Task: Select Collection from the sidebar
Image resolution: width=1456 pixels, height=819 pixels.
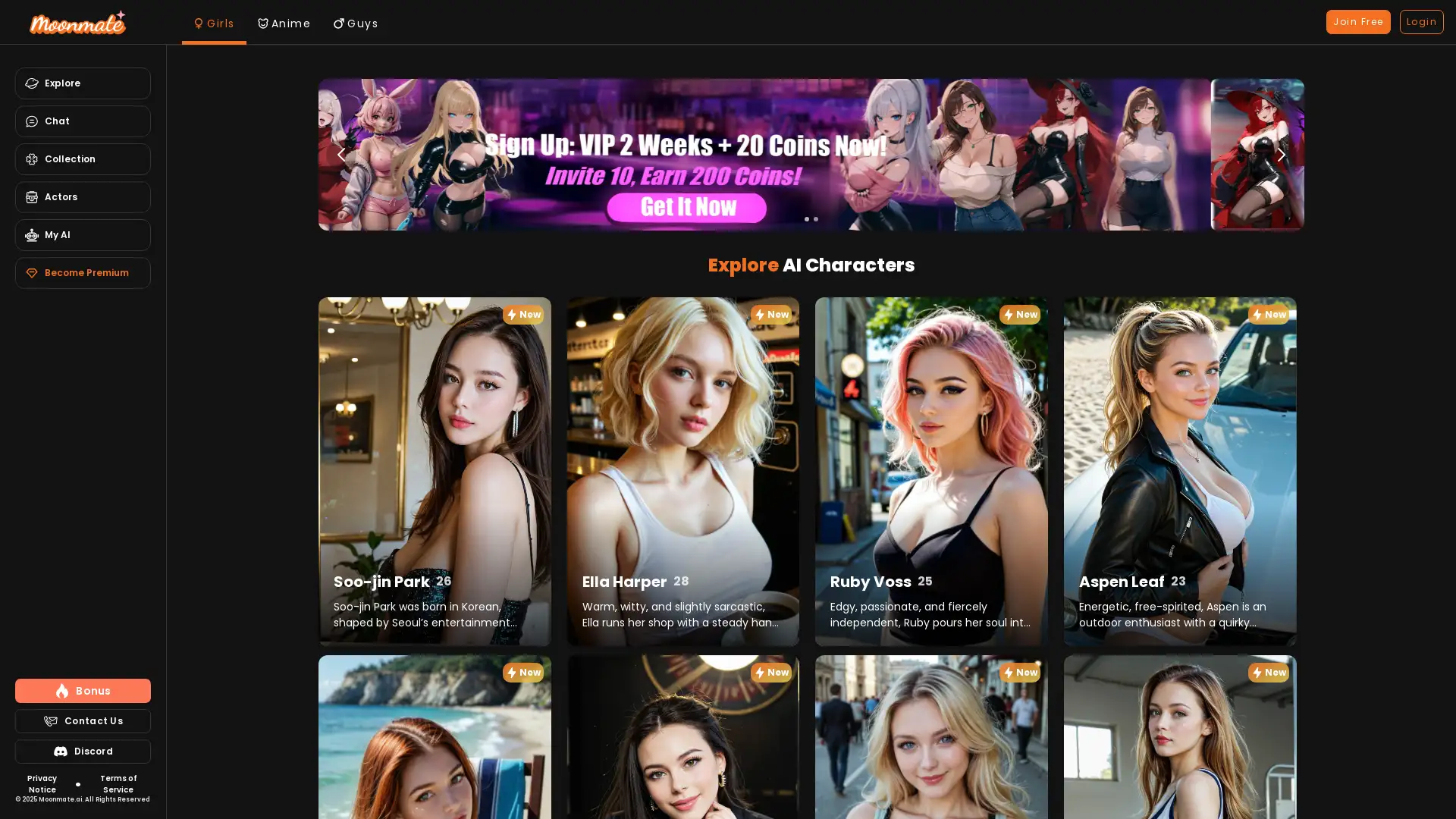Action: [83, 159]
